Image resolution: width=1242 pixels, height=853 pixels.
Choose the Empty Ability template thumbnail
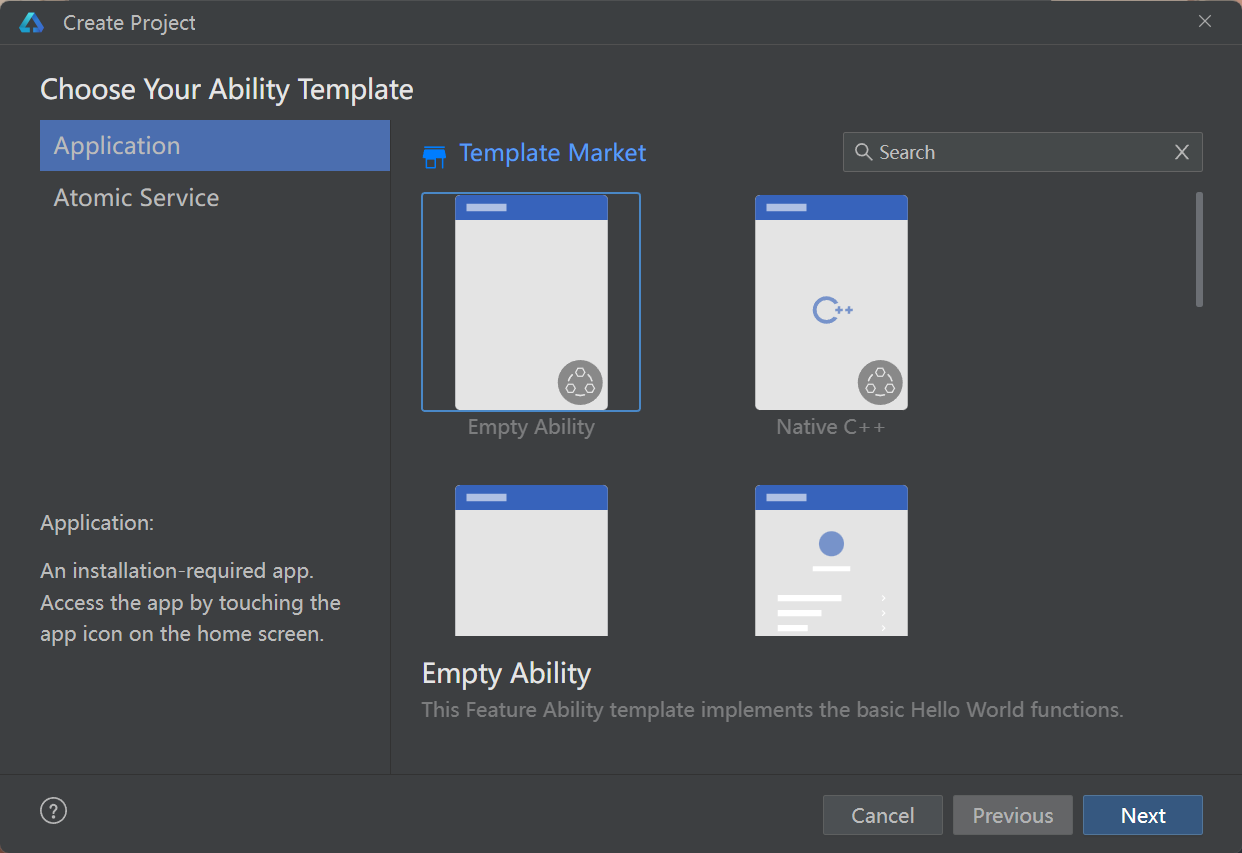pos(531,302)
